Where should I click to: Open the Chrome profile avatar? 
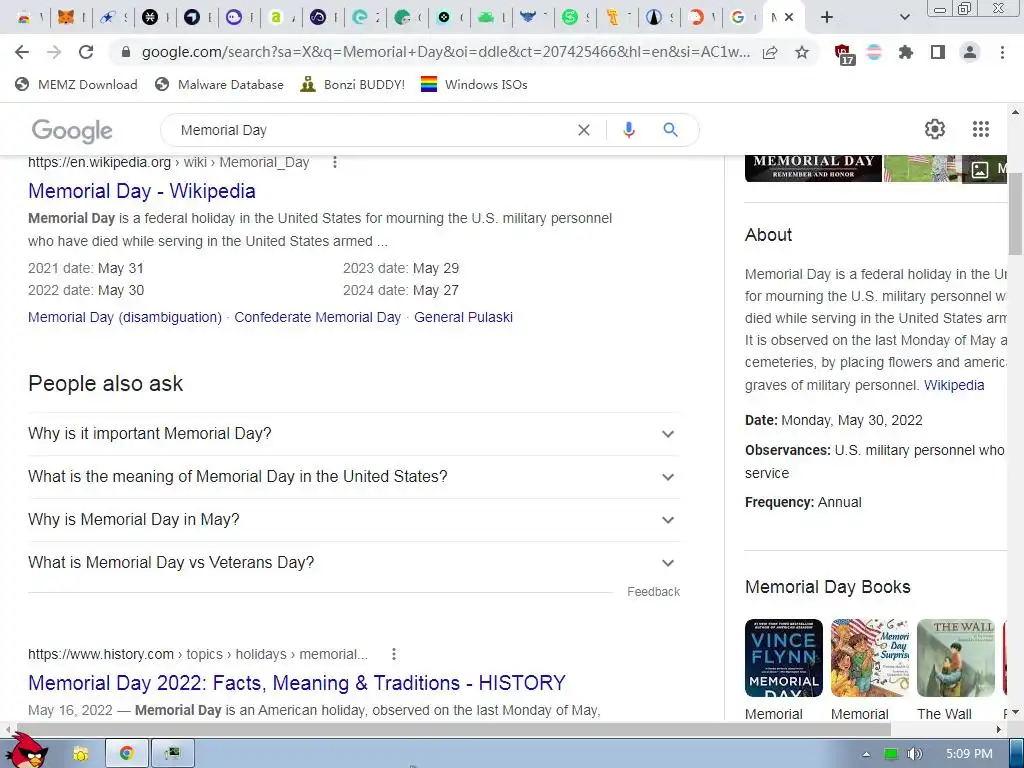click(x=970, y=52)
